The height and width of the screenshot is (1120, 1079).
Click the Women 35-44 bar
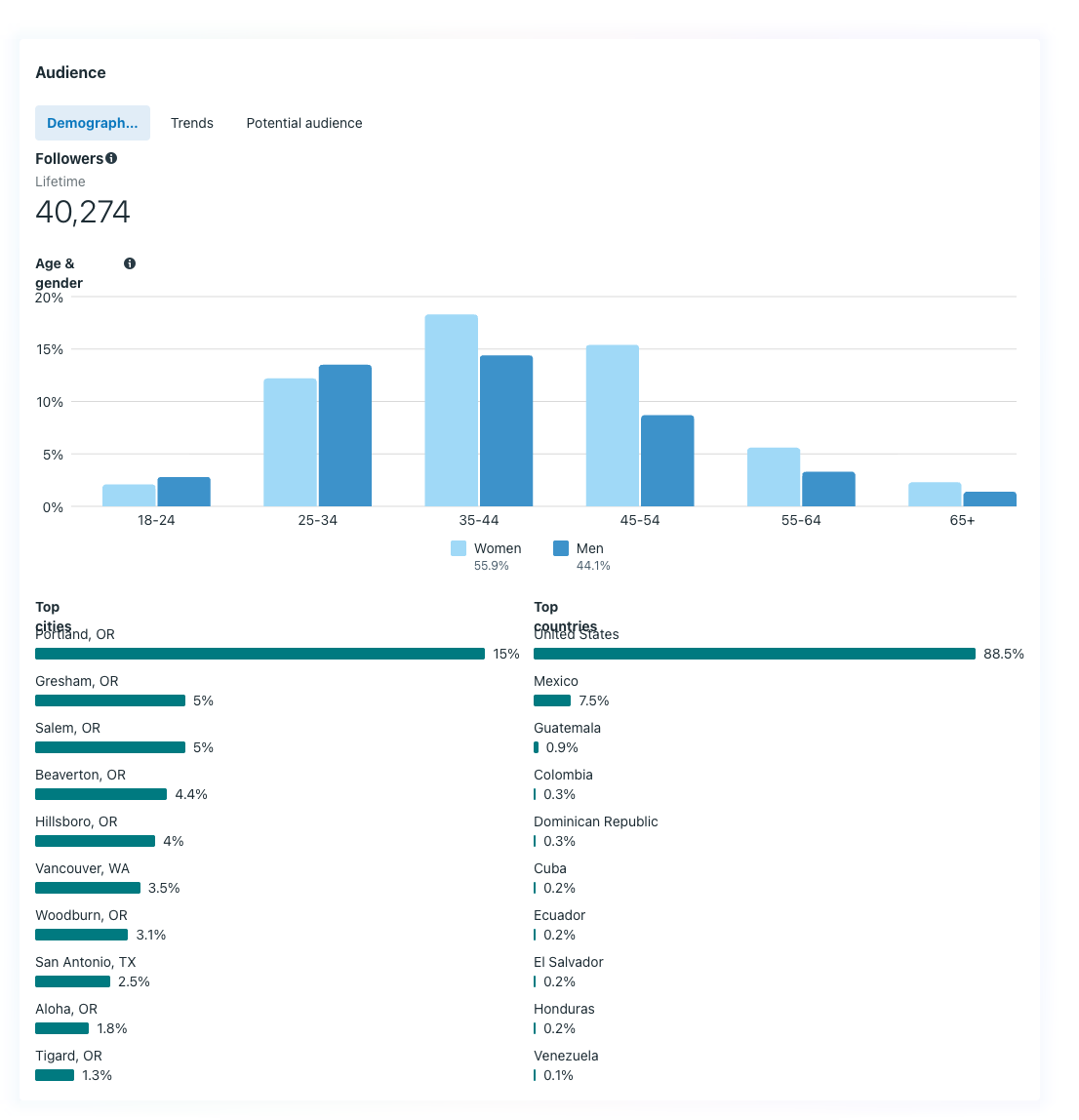coord(451,411)
